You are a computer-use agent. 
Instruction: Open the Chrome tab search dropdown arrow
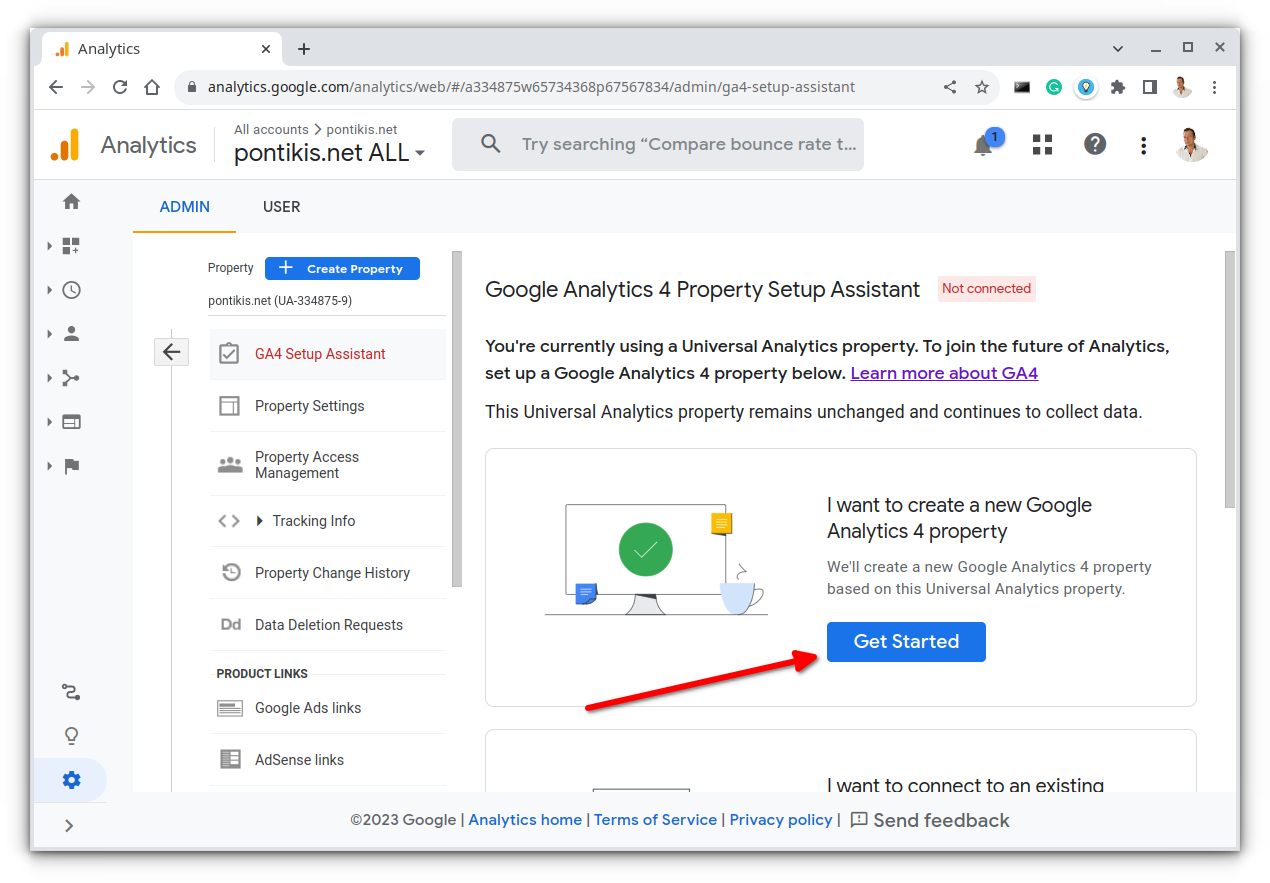point(1118,48)
